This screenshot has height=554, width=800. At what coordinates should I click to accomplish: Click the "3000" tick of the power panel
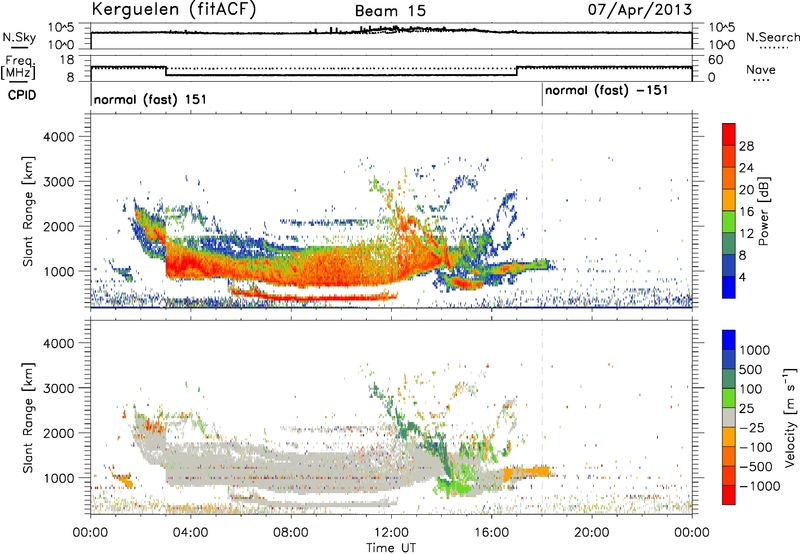point(58,182)
